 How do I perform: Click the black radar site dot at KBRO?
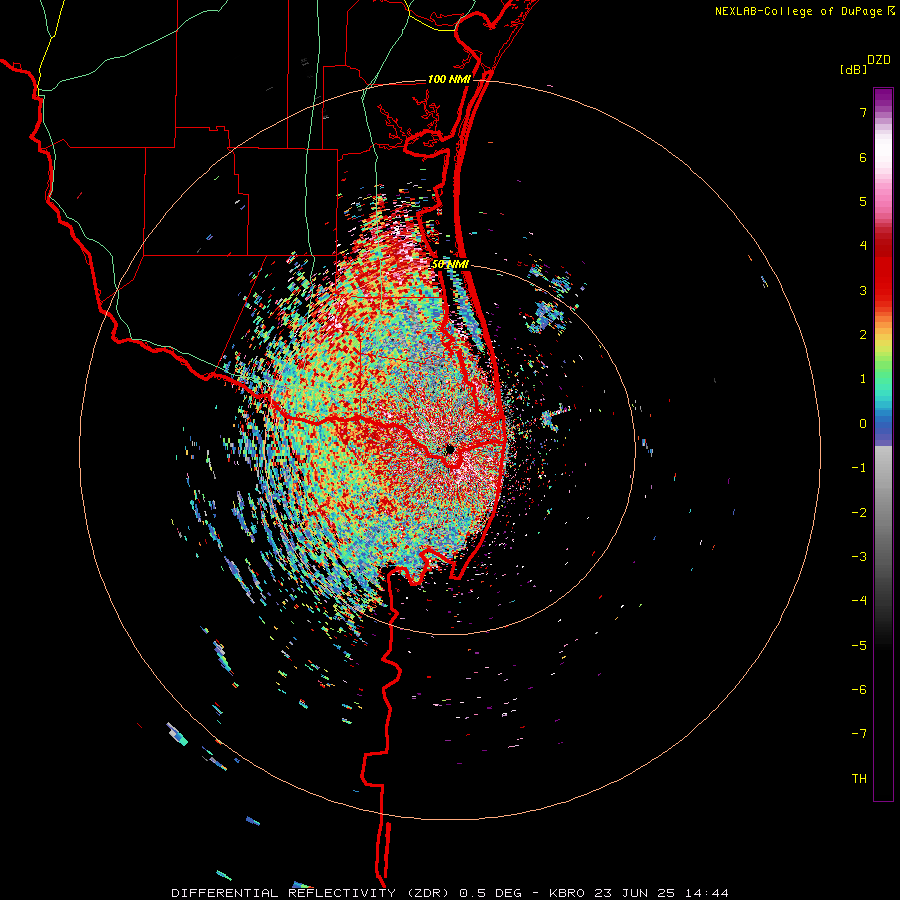450,449
